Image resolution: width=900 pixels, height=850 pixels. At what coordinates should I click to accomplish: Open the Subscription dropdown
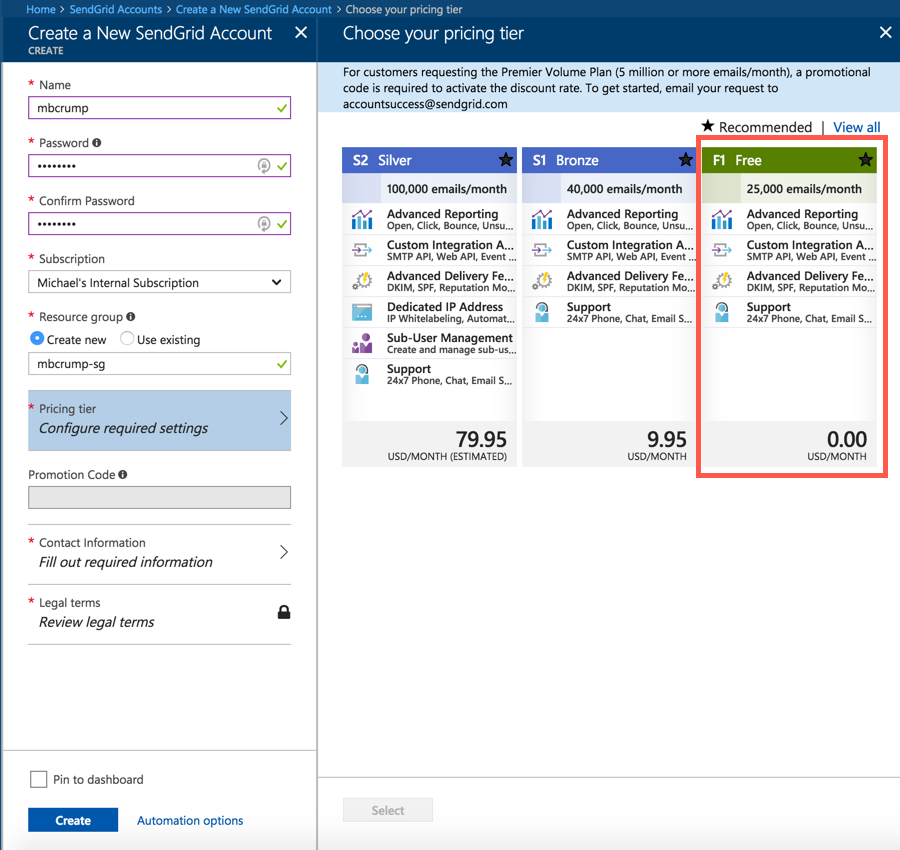pyautogui.click(x=160, y=282)
